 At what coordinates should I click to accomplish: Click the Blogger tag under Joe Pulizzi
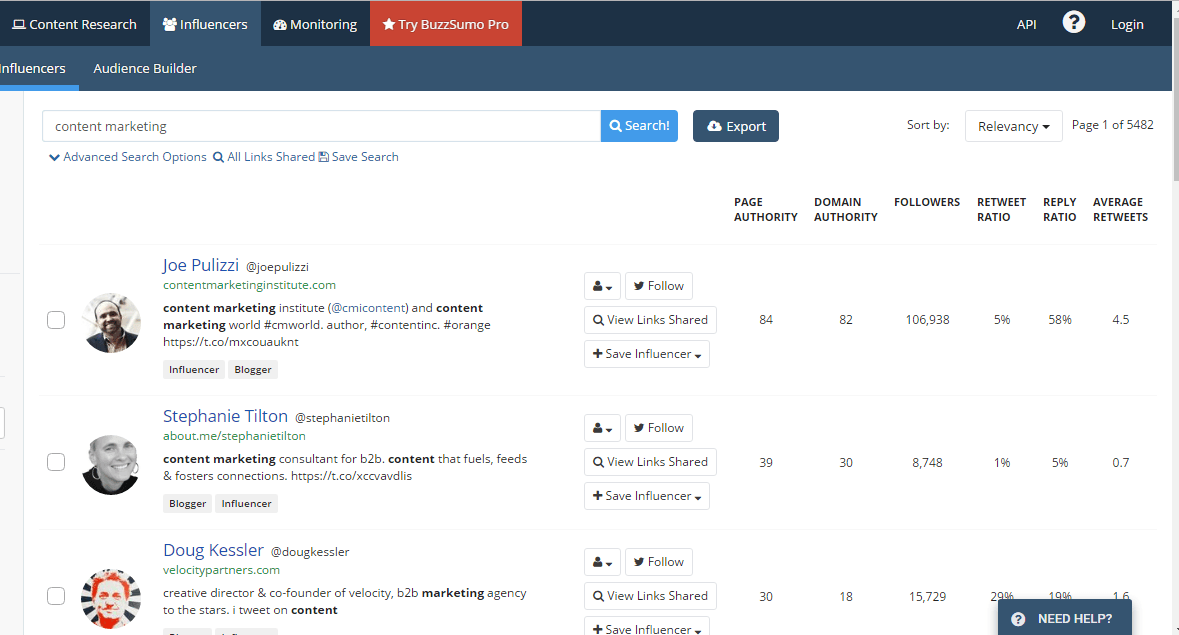253,370
